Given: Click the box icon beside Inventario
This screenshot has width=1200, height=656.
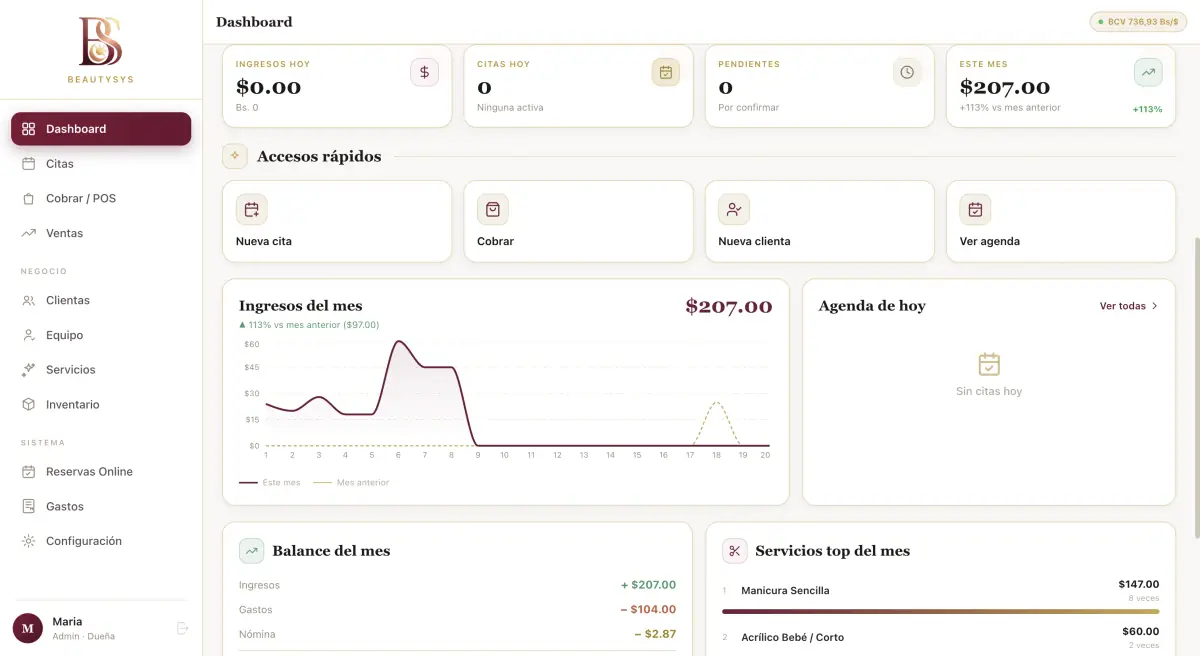Looking at the screenshot, I should [x=28, y=405].
